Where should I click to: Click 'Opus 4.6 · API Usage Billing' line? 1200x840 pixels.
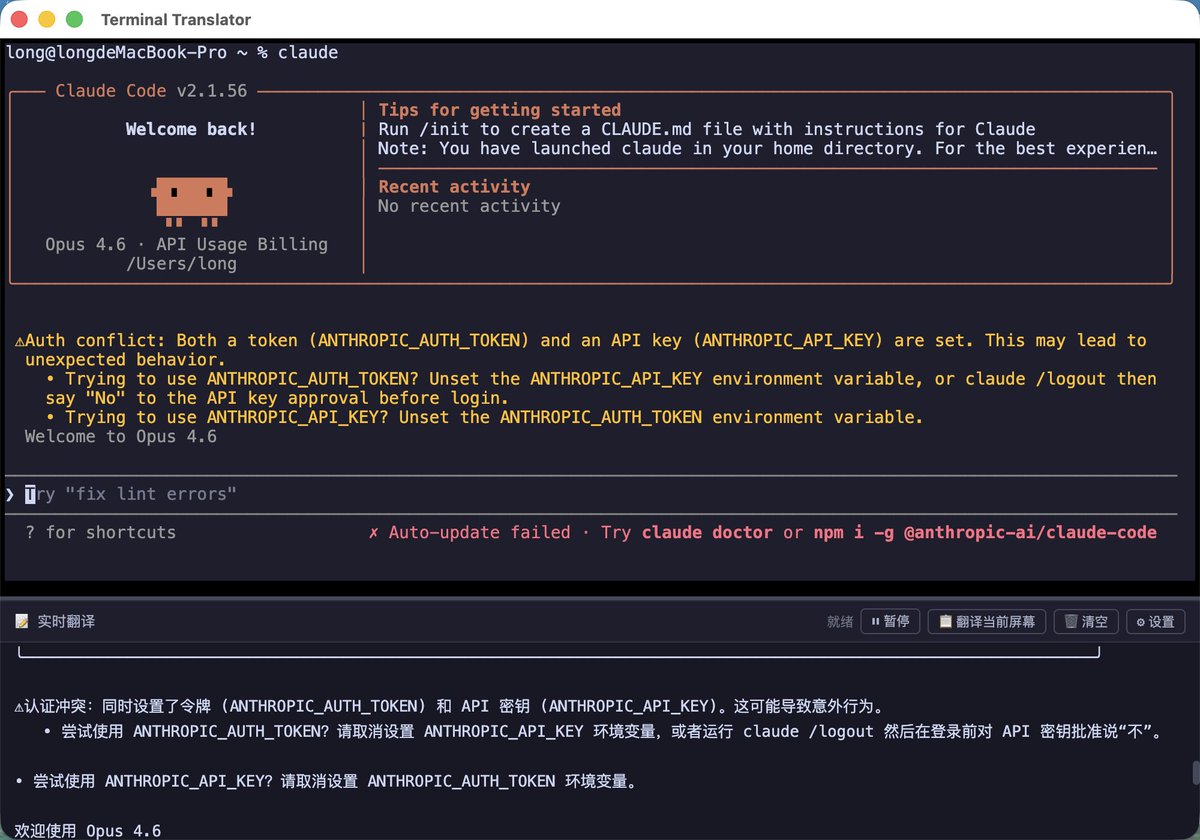click(x=186, y=244)
